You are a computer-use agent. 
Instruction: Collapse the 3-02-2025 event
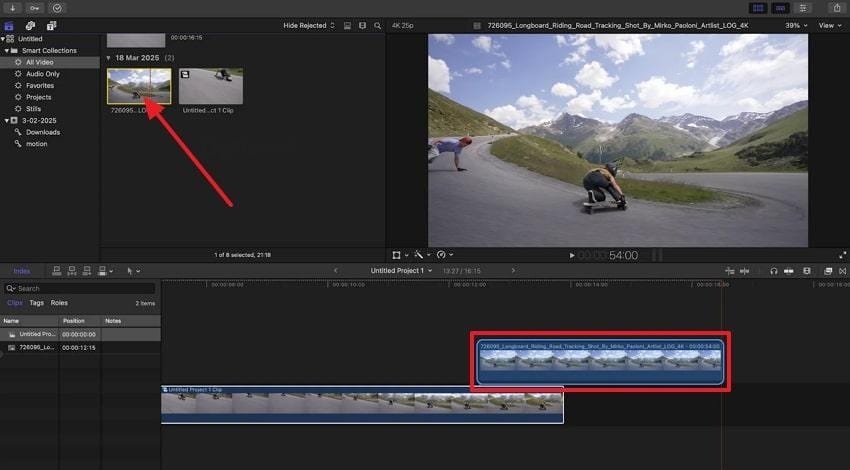pyautogui.click(x=7, y=120)
